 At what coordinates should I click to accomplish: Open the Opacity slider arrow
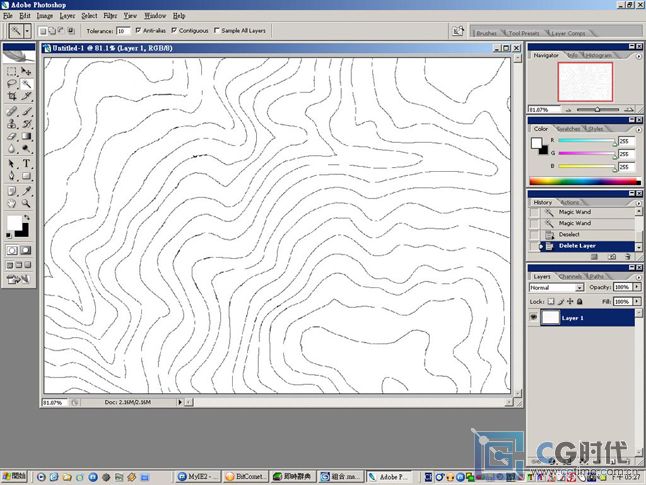[637, 287]
